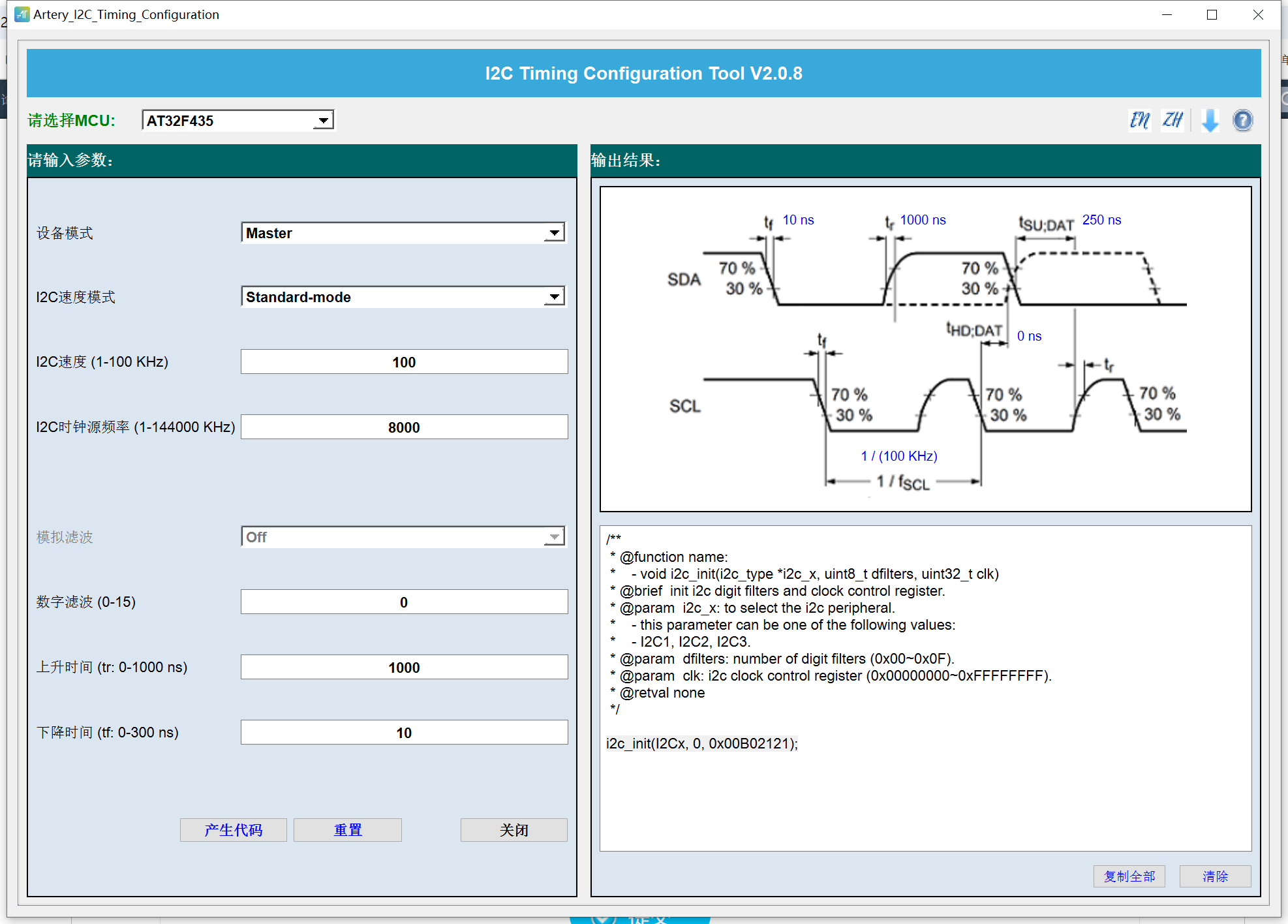Click the '250 ns' tSU;DAT value in diagram
The height and width of the screenshot is (924, 1288).
coord(1101,220)
